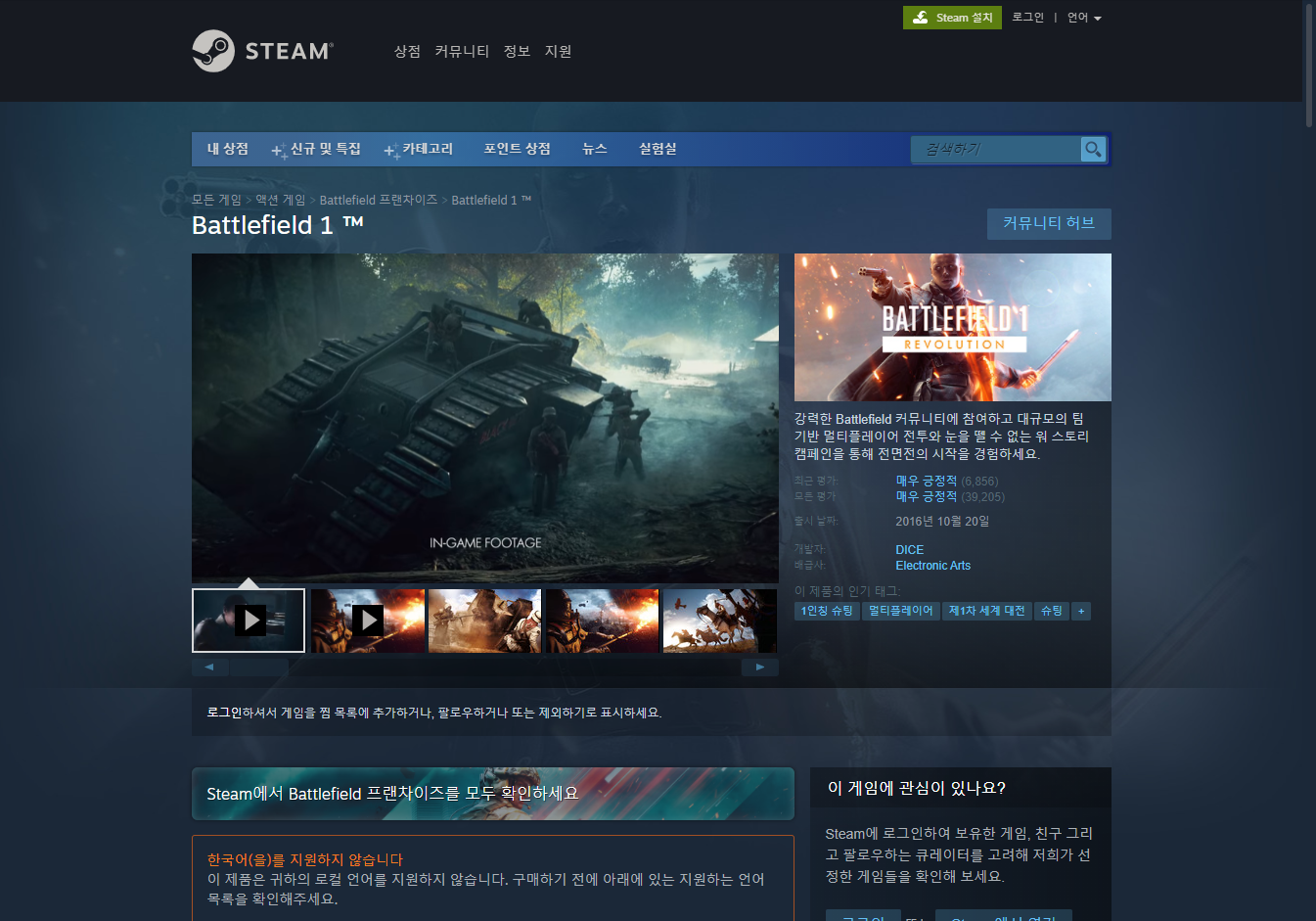Click Battlefield 1 Revolution header image
The image size is (1316, 921).
[953, 327]
